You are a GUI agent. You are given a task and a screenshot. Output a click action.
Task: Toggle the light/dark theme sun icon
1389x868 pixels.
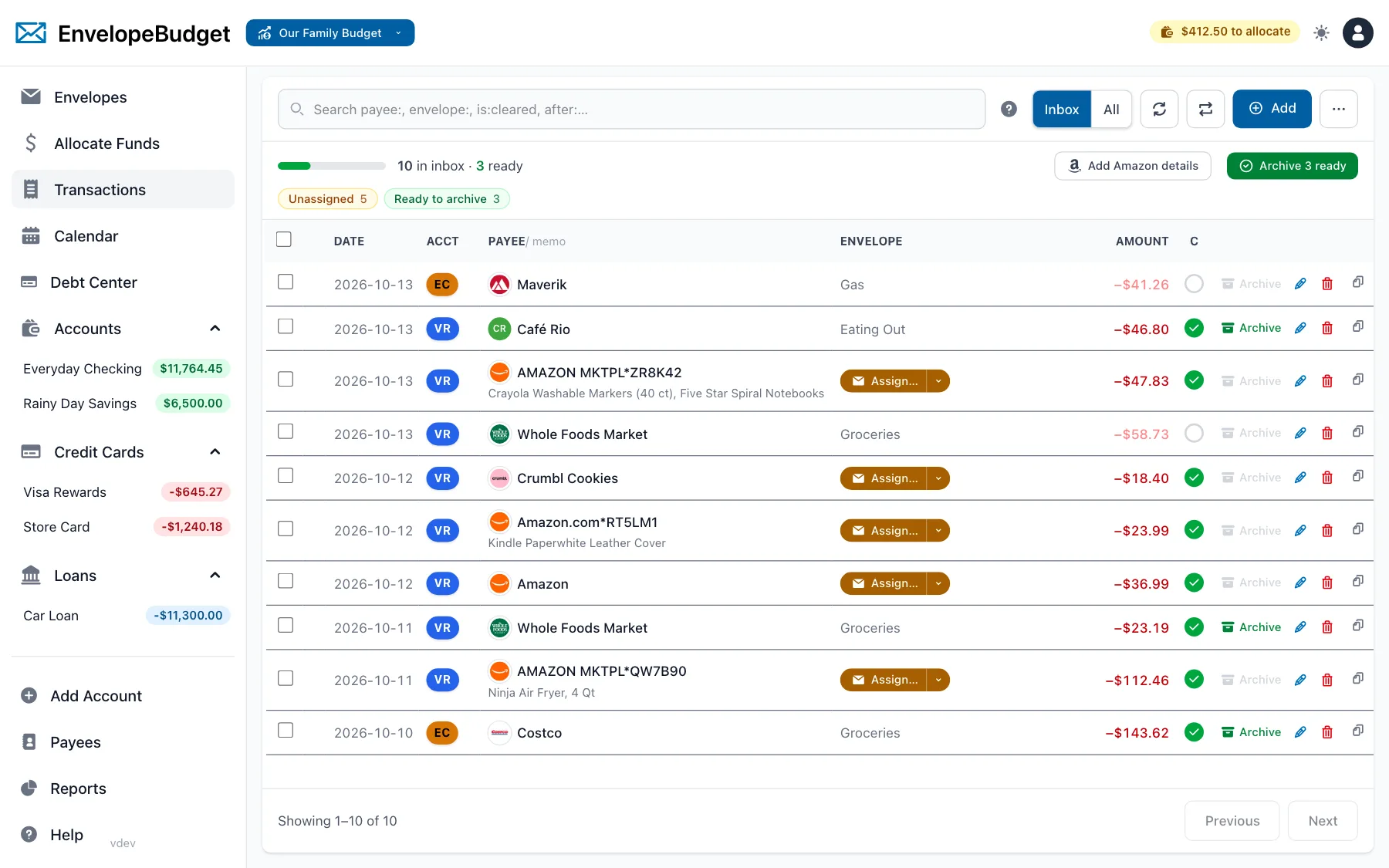coord(1321,32)
